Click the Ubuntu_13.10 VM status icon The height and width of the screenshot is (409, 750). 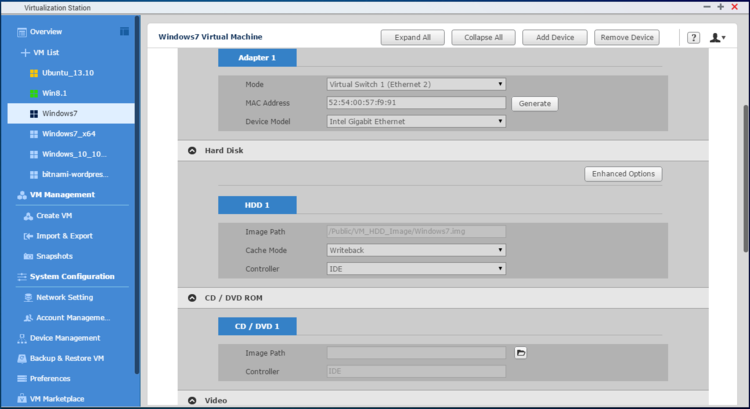click(34, 73)
